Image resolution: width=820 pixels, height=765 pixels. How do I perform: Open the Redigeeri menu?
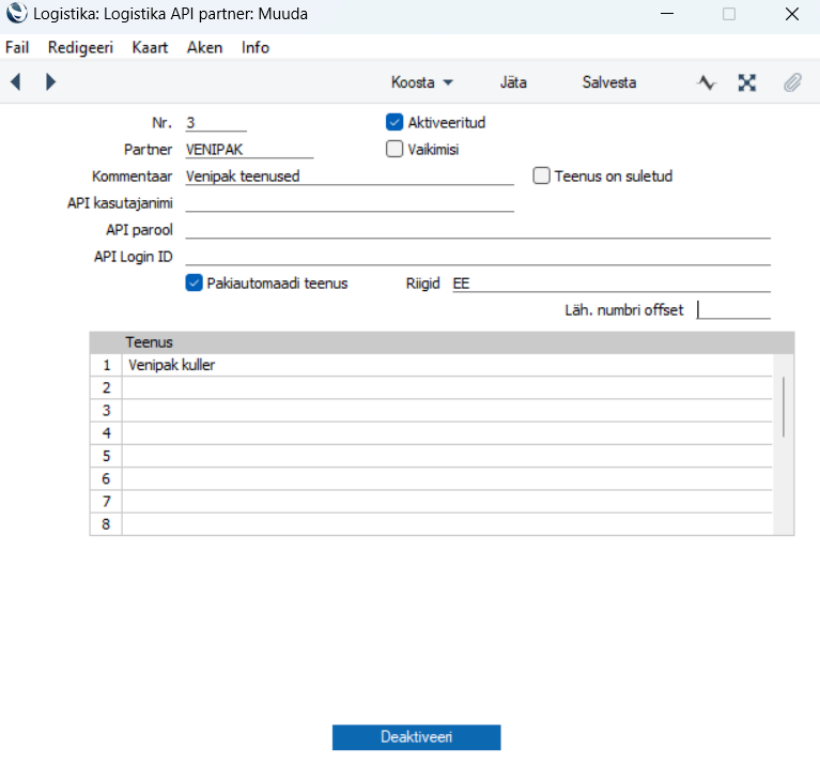81,48
